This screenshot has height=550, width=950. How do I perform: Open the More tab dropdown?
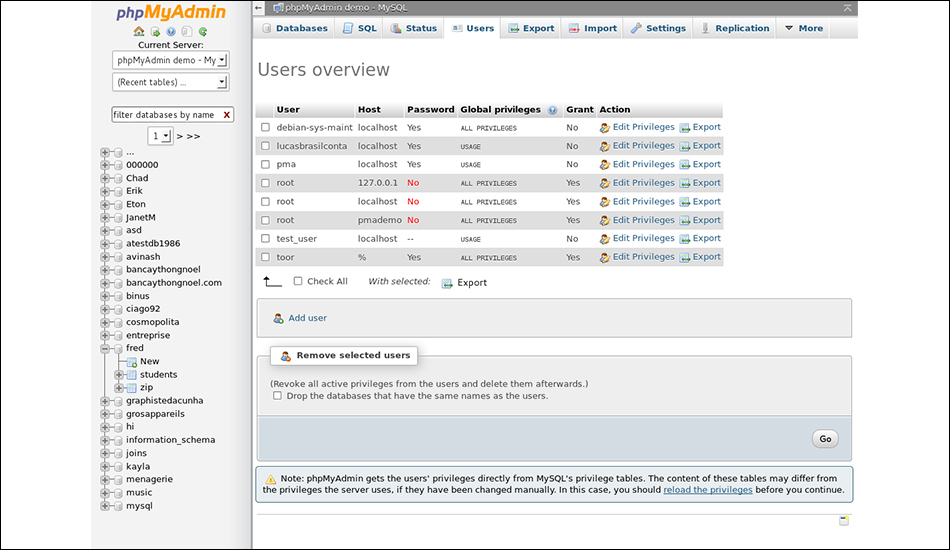pos(804,28)
